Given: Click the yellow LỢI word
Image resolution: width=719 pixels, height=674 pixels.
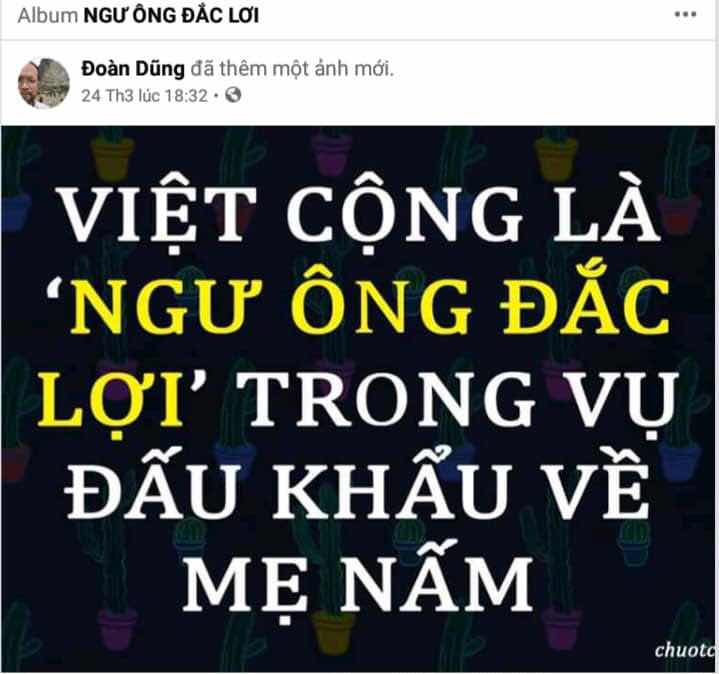Looking at the screenshot, I should pyautogui.click(x=111, y=399).
